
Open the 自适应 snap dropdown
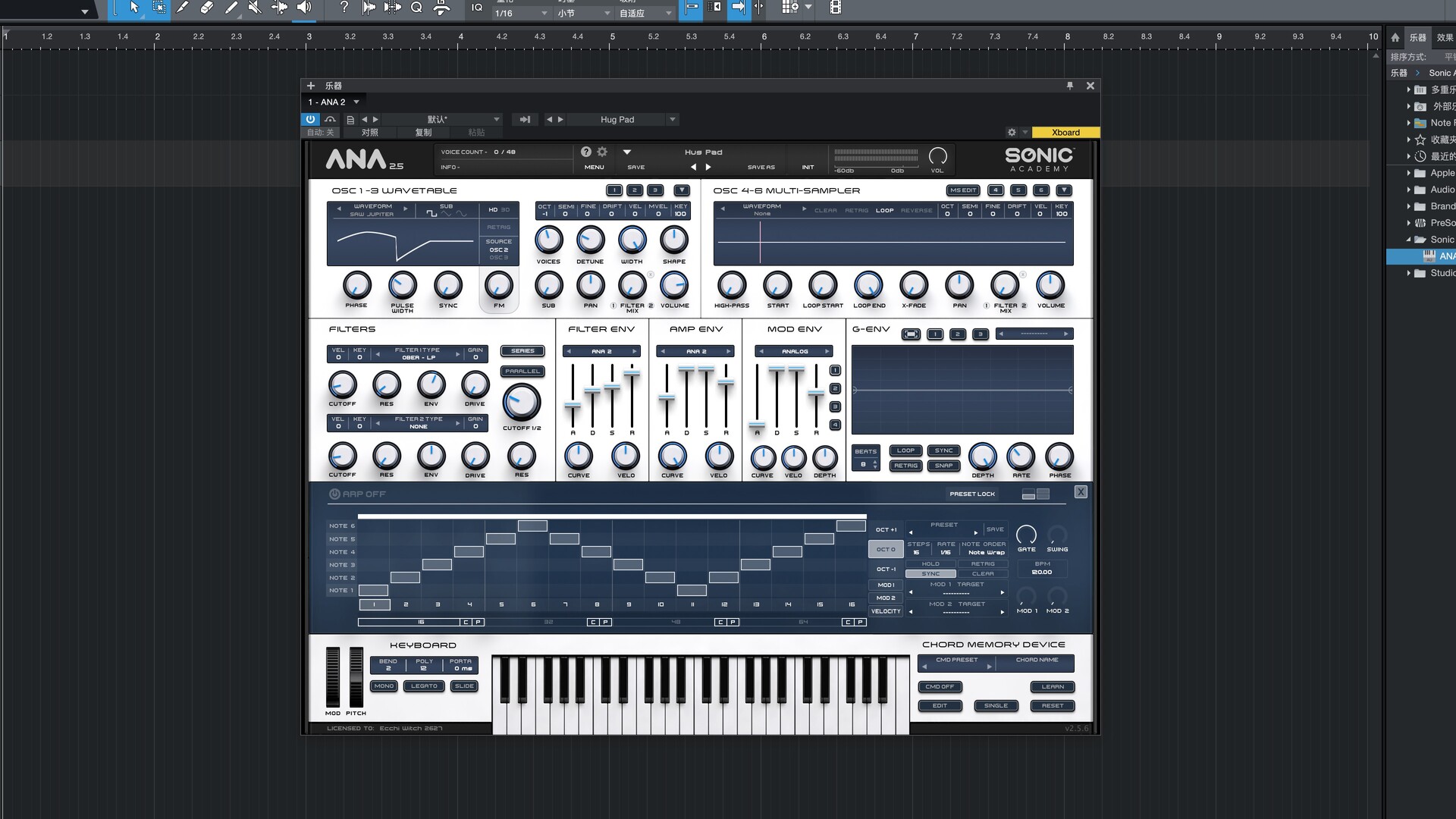tap(645, 13)
